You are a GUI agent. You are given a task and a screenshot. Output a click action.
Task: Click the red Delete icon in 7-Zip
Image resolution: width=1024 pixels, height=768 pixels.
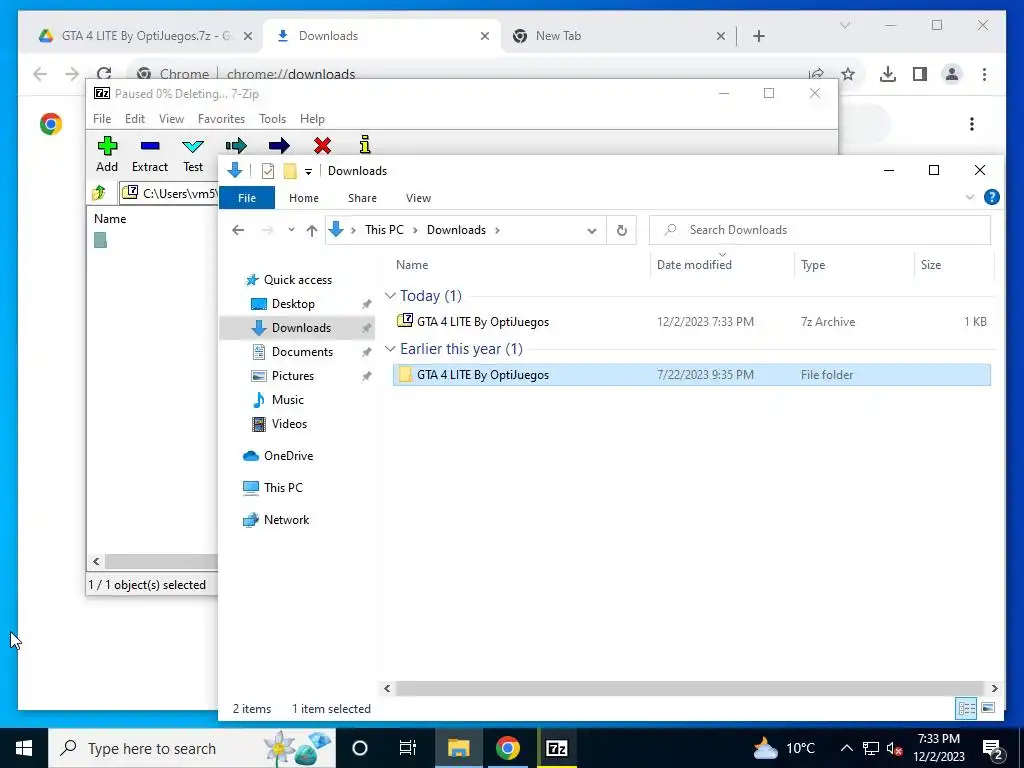(x=322, y=145)
